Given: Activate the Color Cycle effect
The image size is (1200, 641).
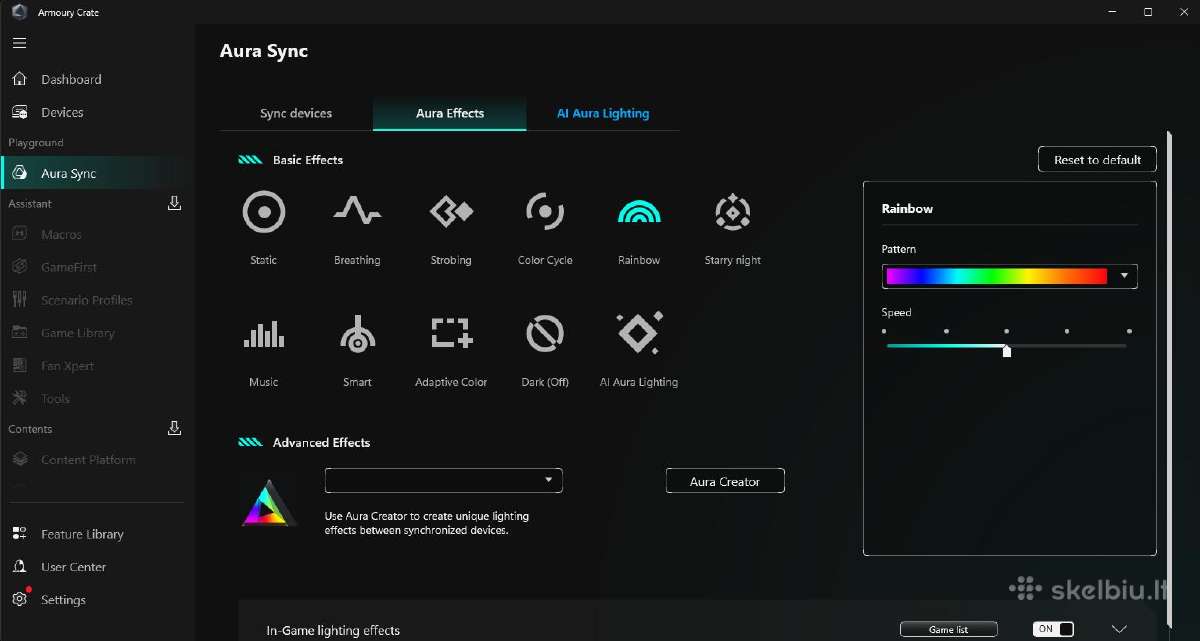Looking at the screenshot, I should click(x=545, y=212).
